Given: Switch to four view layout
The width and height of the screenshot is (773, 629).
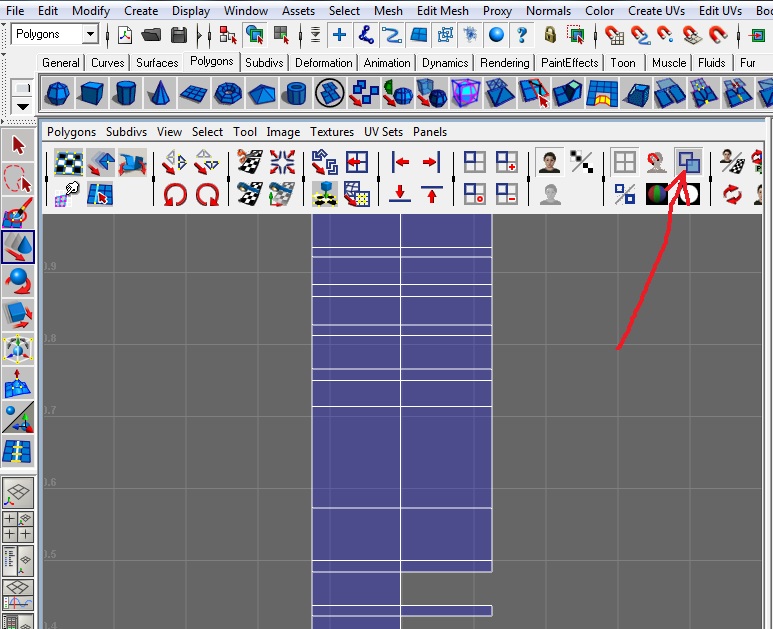Looking at the screenshot, I should pyautogui.click(x=18, y=526).
